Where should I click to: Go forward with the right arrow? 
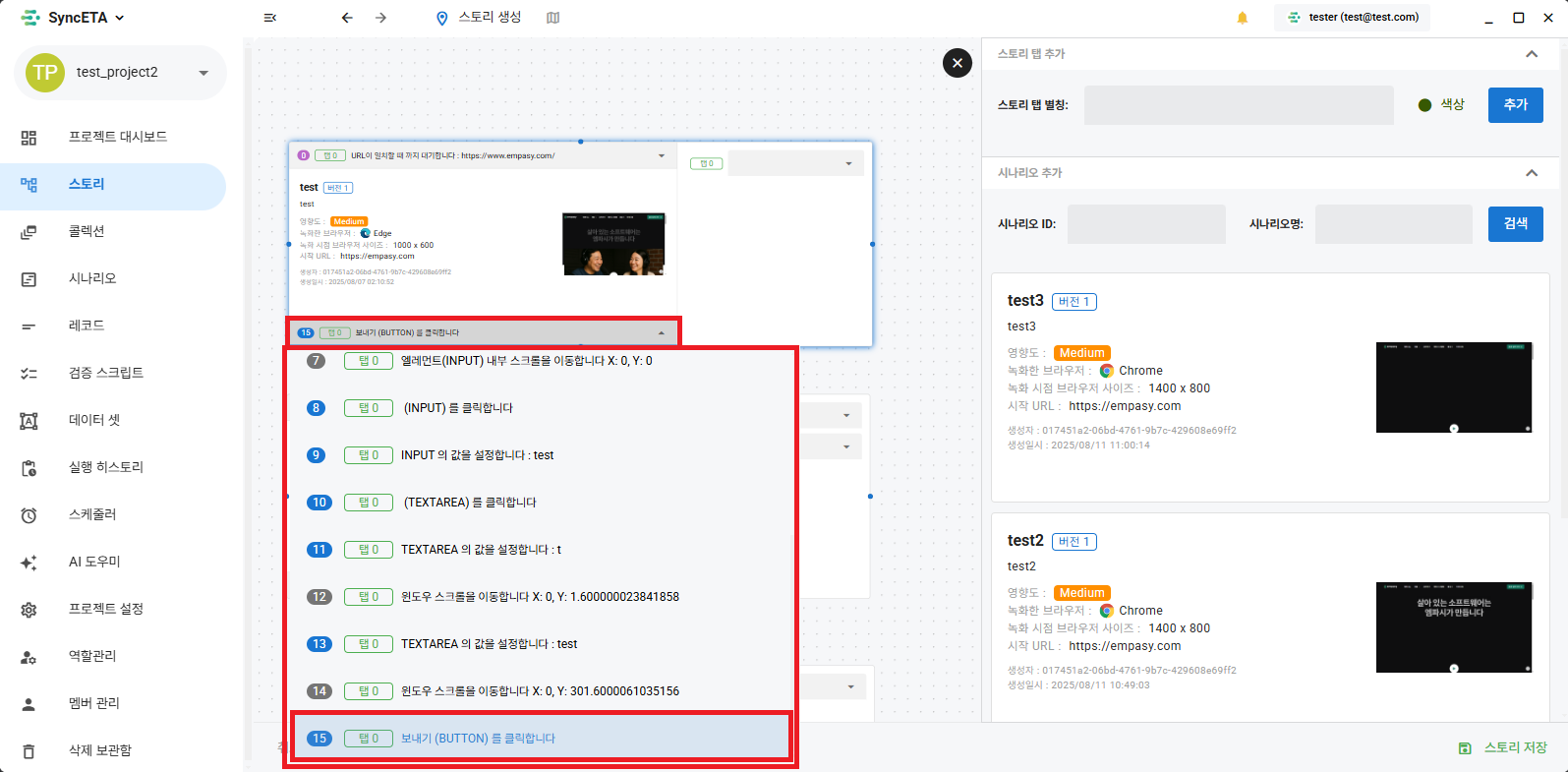tap(381, 18)
